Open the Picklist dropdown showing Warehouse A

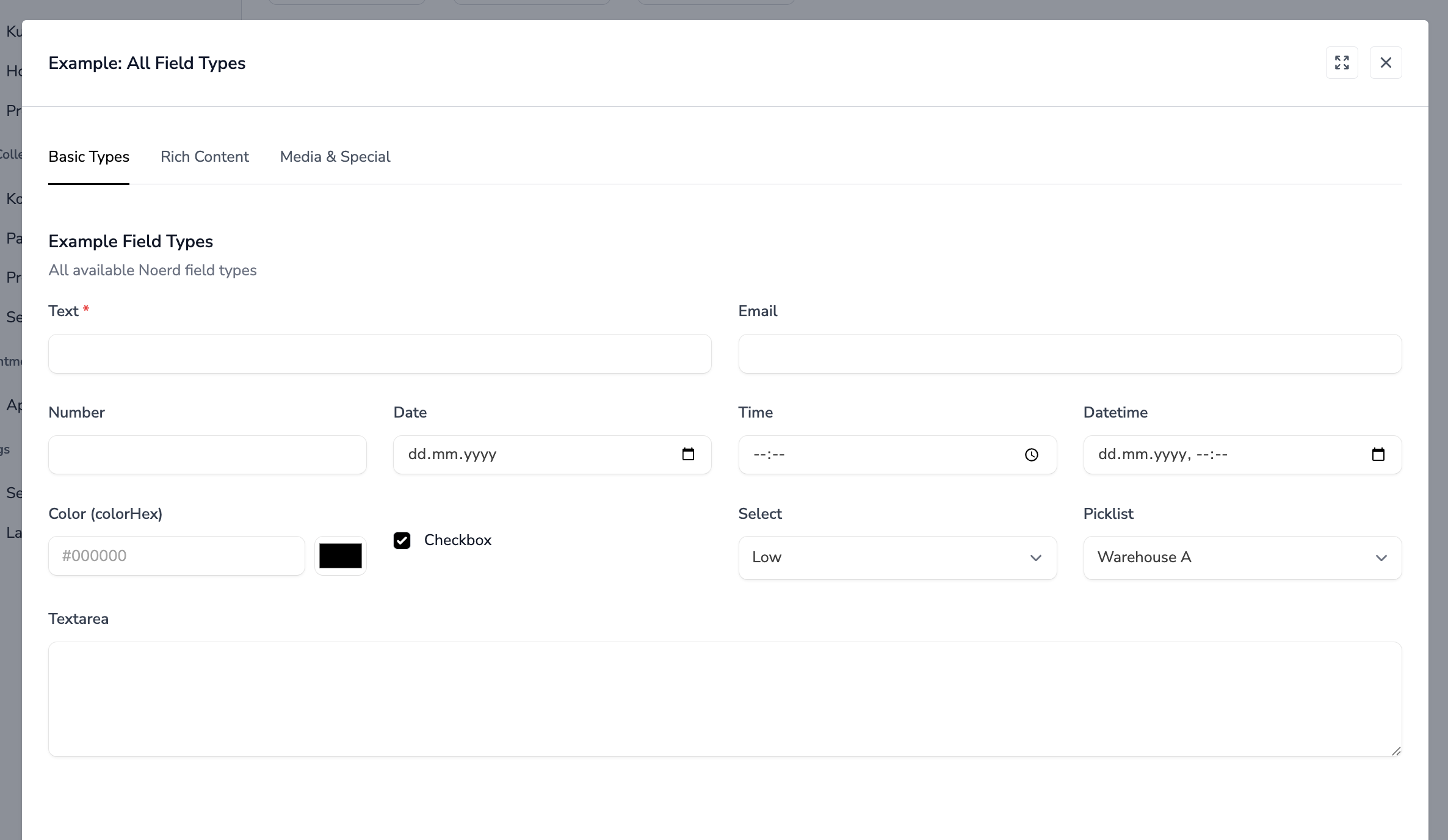coord(1242,557)
